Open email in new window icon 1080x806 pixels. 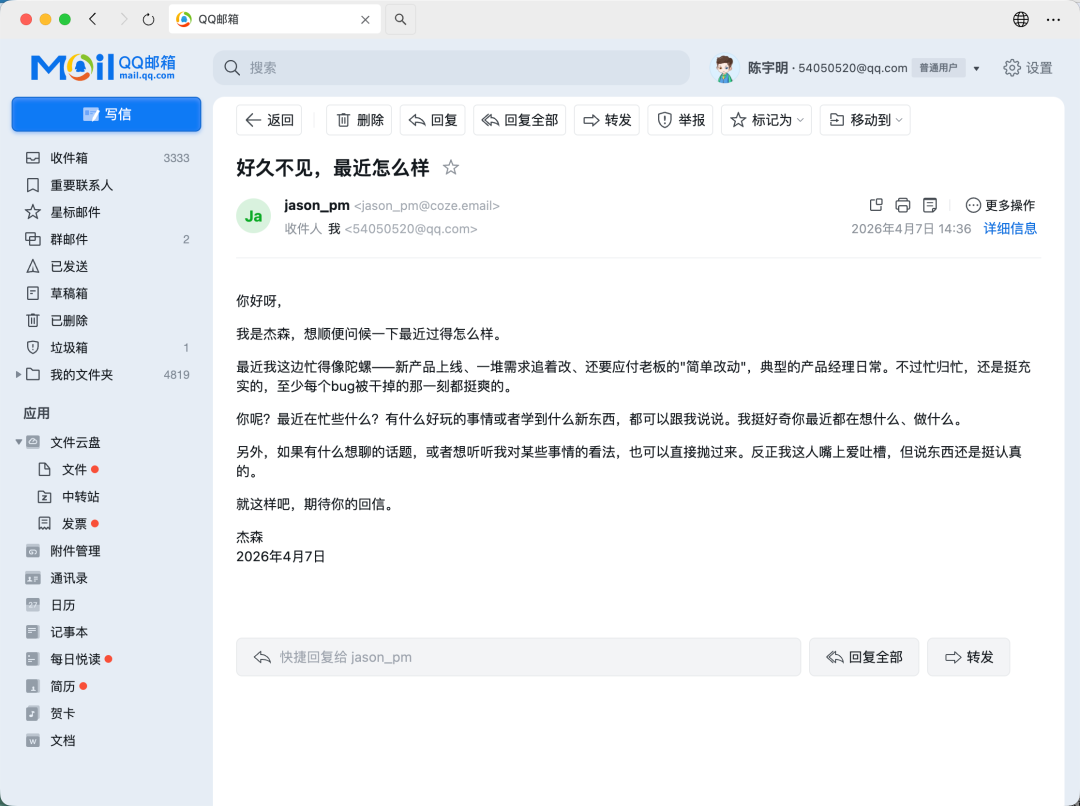(x=876, y=205)
